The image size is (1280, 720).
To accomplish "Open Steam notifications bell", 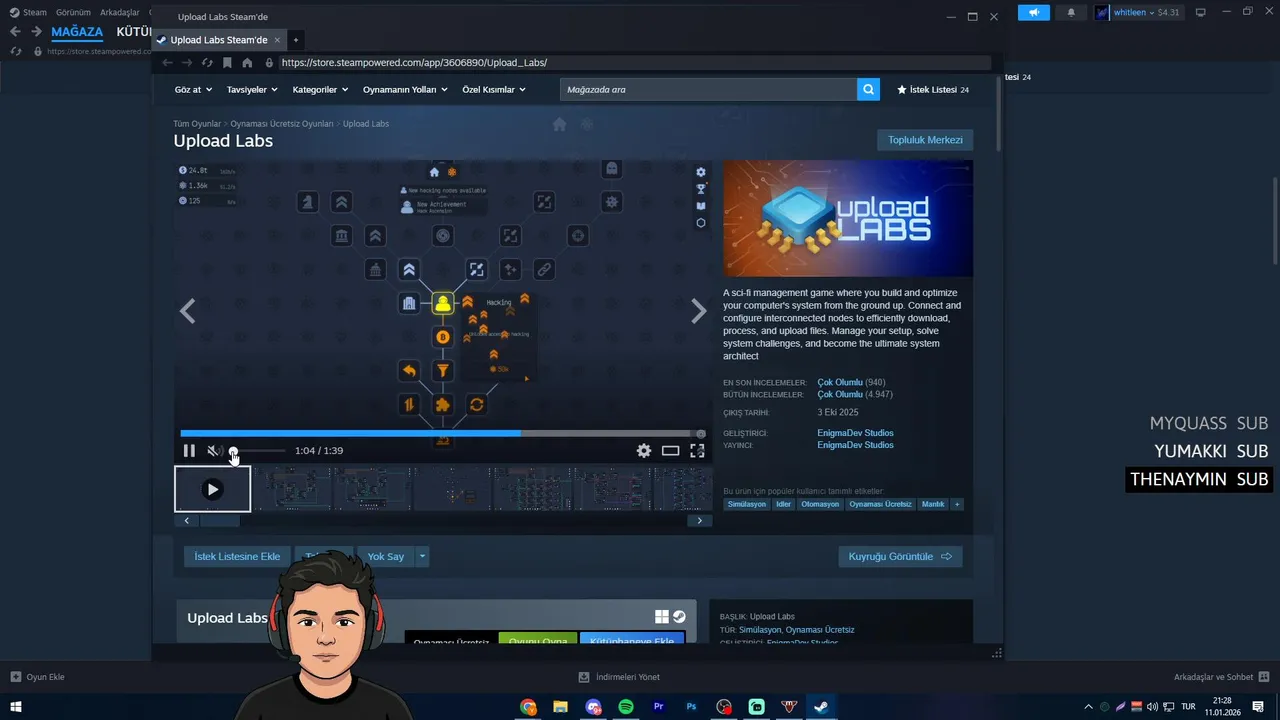I will pos(1071,12).
